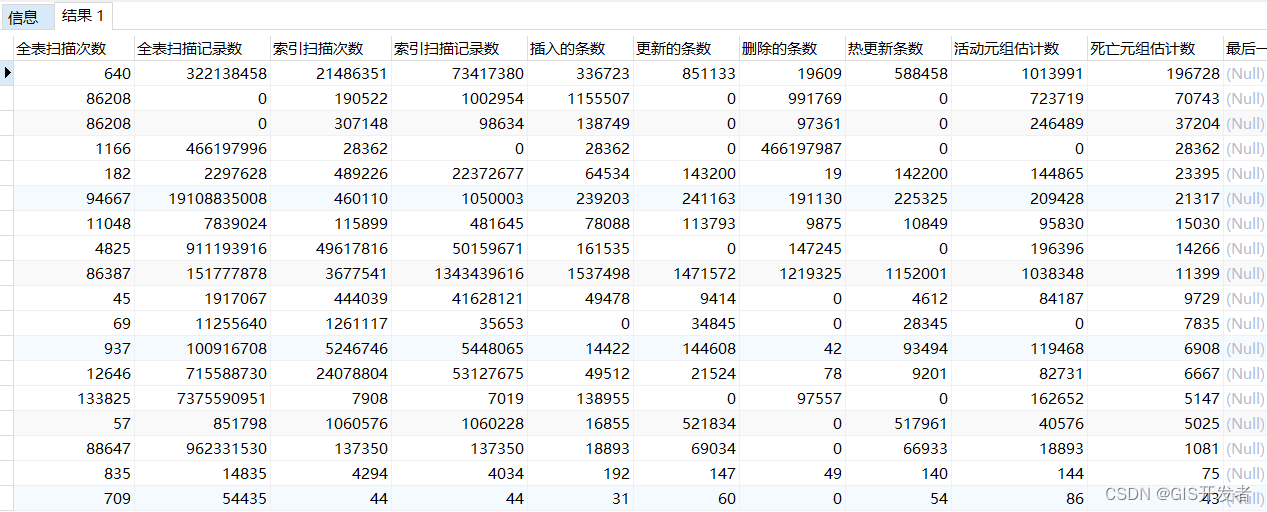Select cell with value 241163
This screenshot has width=1267, height=512.
pyautogui.click(x=686, y=199)
